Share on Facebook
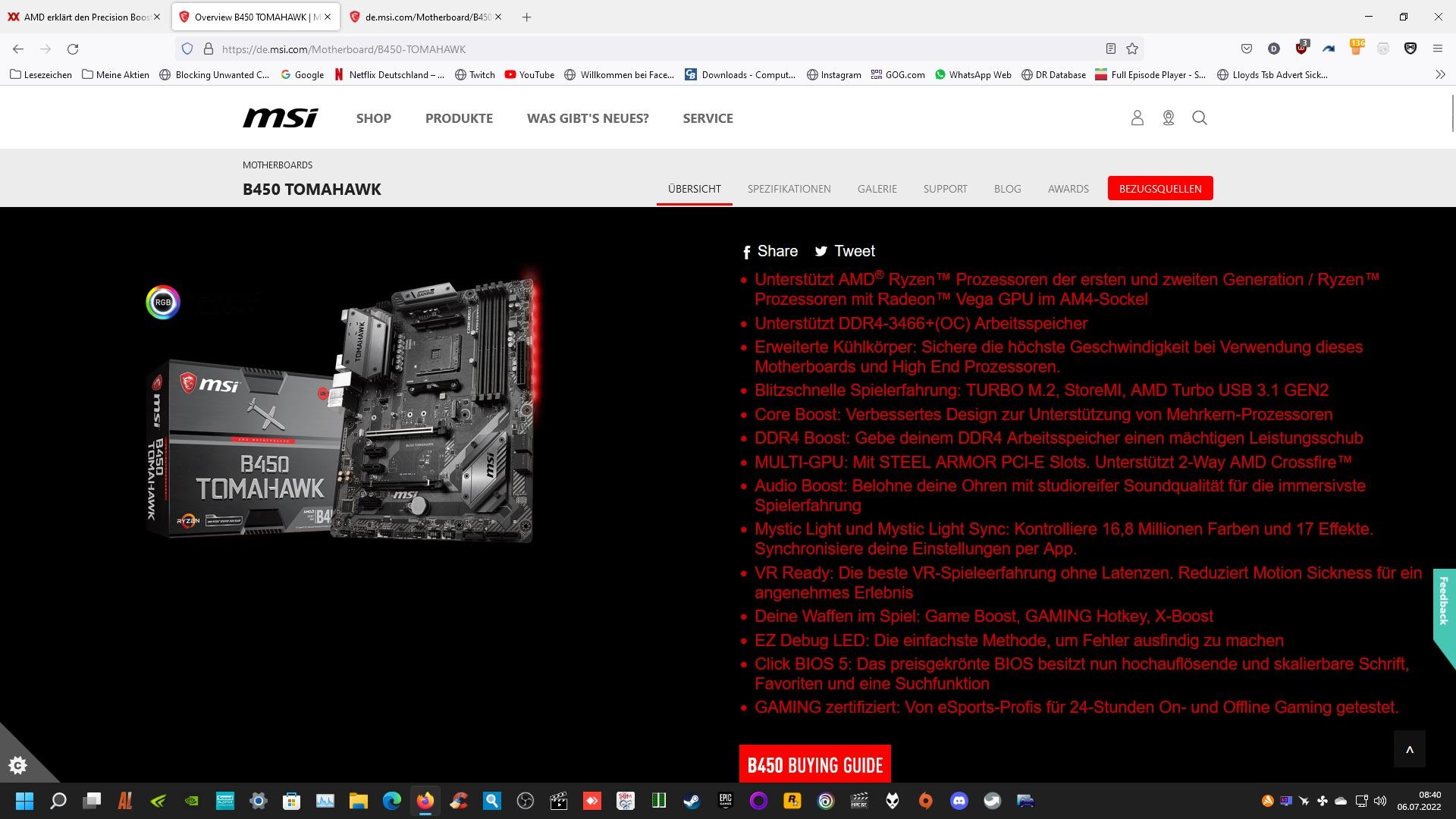Screen dimensions: 1456x819 (x=769, y=251)
